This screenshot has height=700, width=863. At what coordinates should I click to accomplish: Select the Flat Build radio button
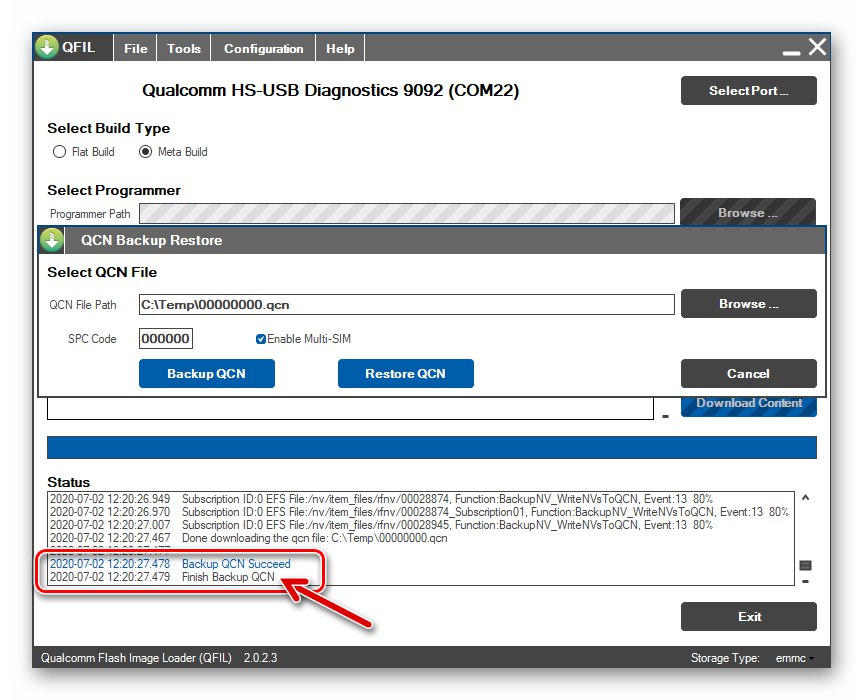pyautogui.click(x=59, y=152)
